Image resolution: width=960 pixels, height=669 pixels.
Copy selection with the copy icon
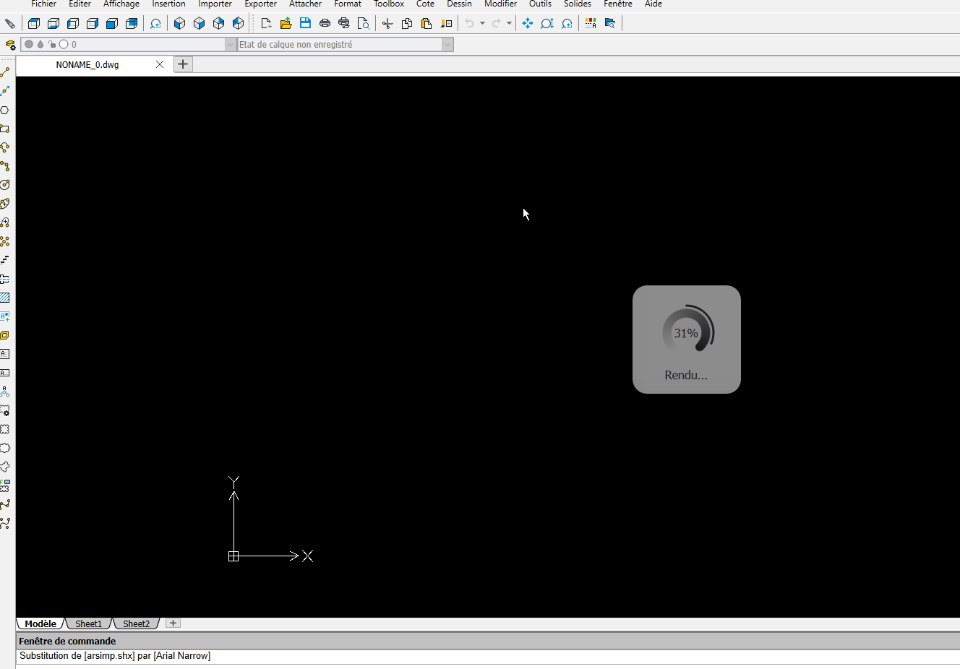point(407,24)
